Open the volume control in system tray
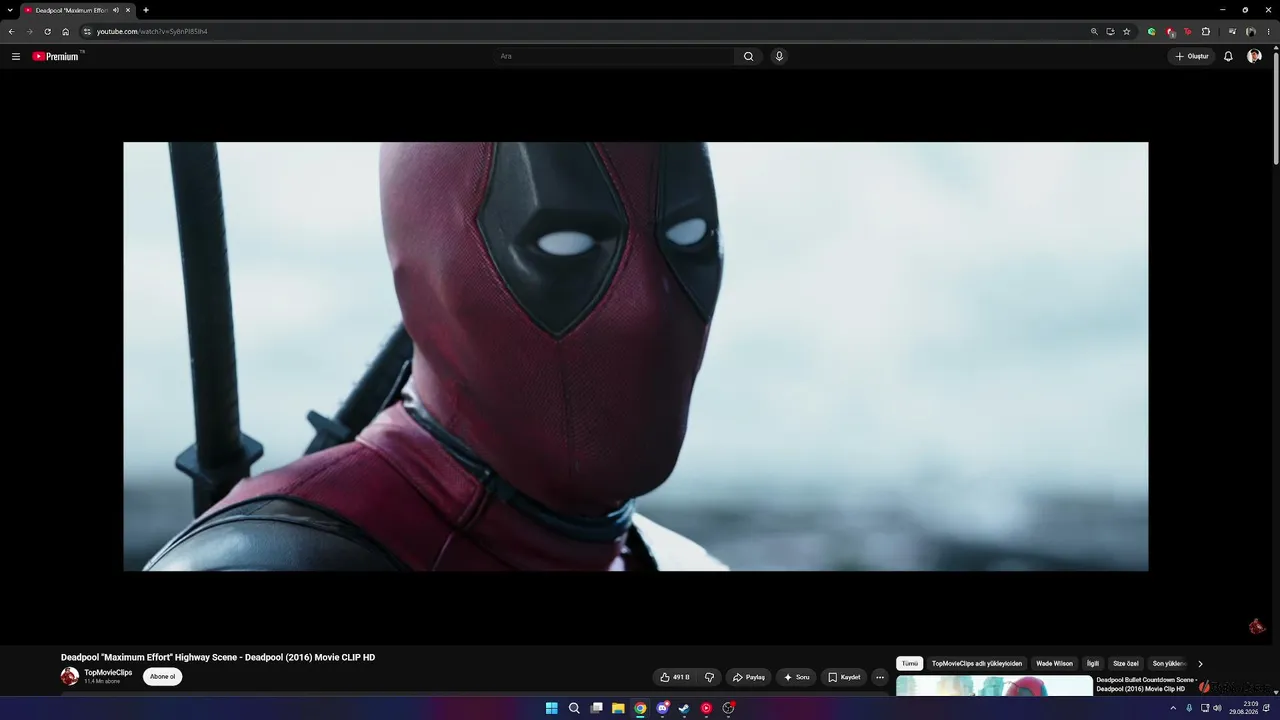The image size is (1280, 720). 1217,708
